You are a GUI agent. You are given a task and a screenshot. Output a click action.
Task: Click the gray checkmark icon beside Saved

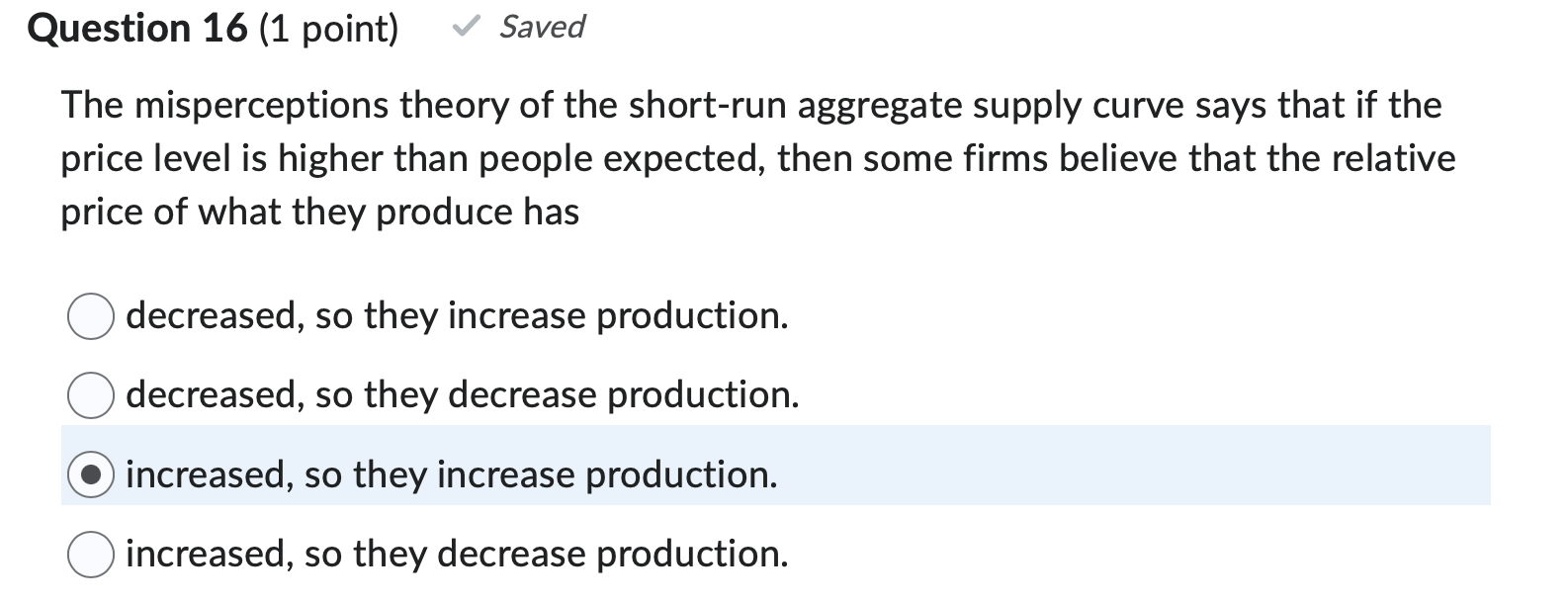coord(466,27)
